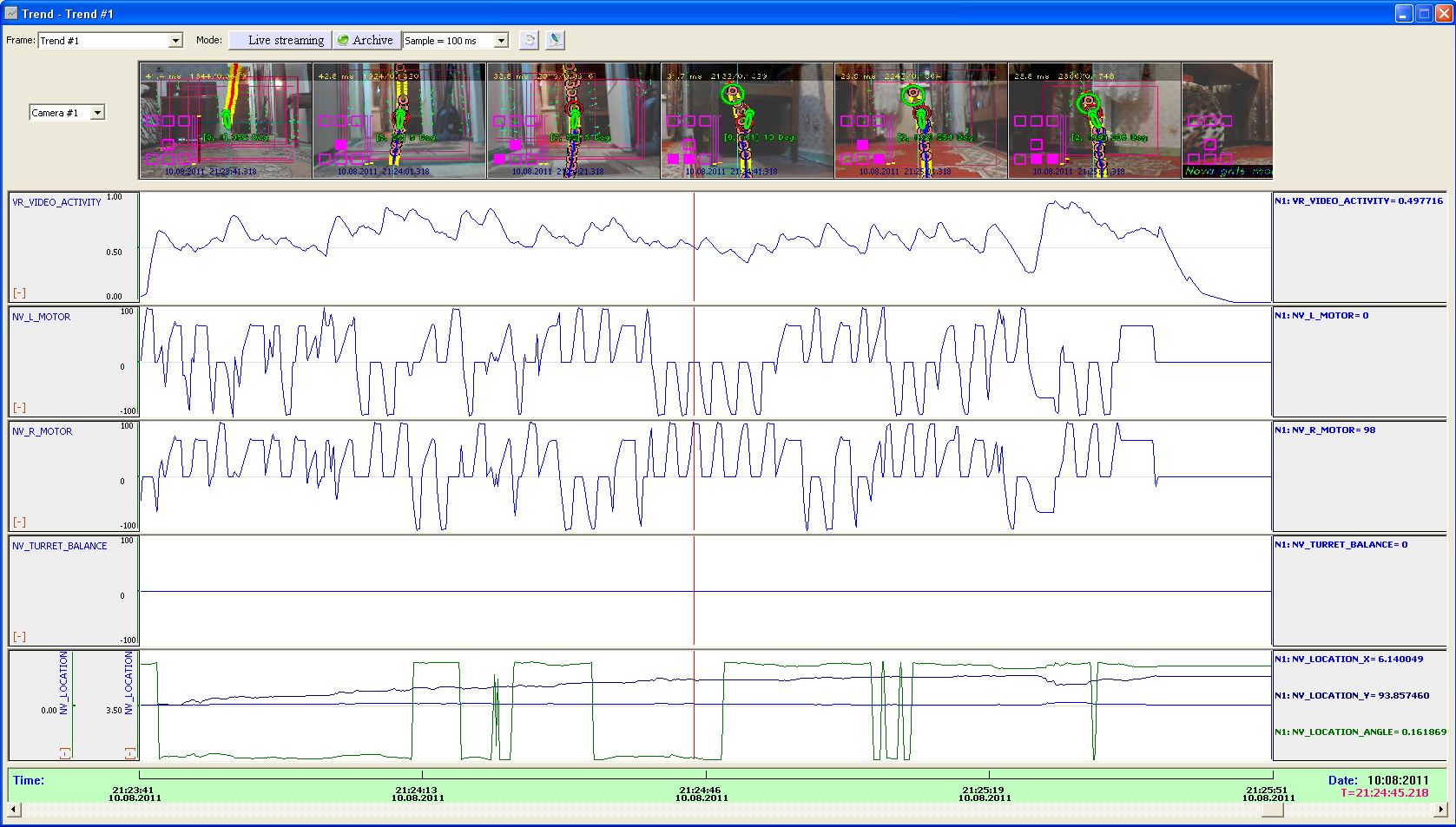Click the scrollbar right arrow at bottom
Image resolution: width=1456 pixels, height=827 pixels.
1441,810
